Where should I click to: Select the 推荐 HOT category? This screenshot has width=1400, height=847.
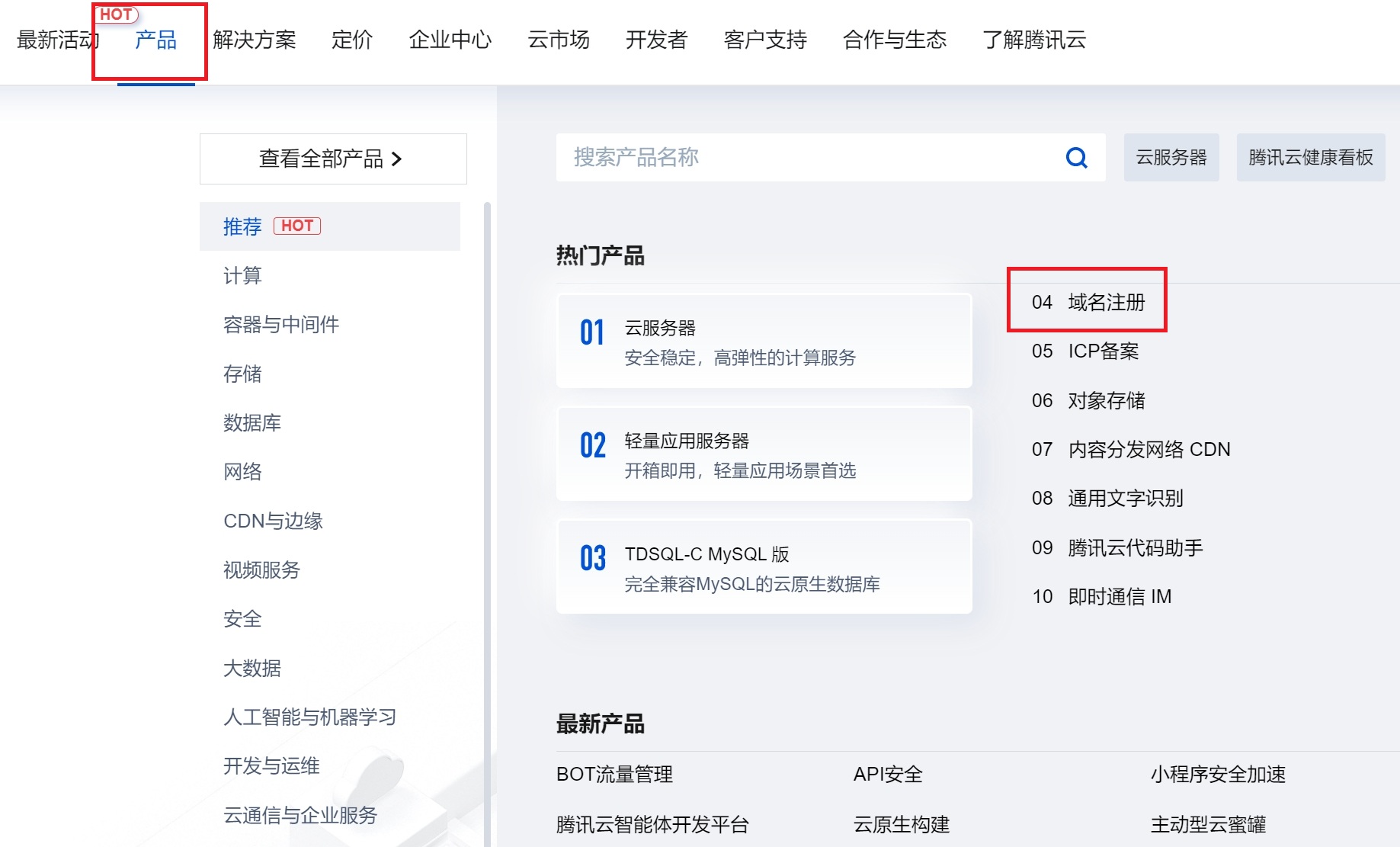[x=330, y=226]
